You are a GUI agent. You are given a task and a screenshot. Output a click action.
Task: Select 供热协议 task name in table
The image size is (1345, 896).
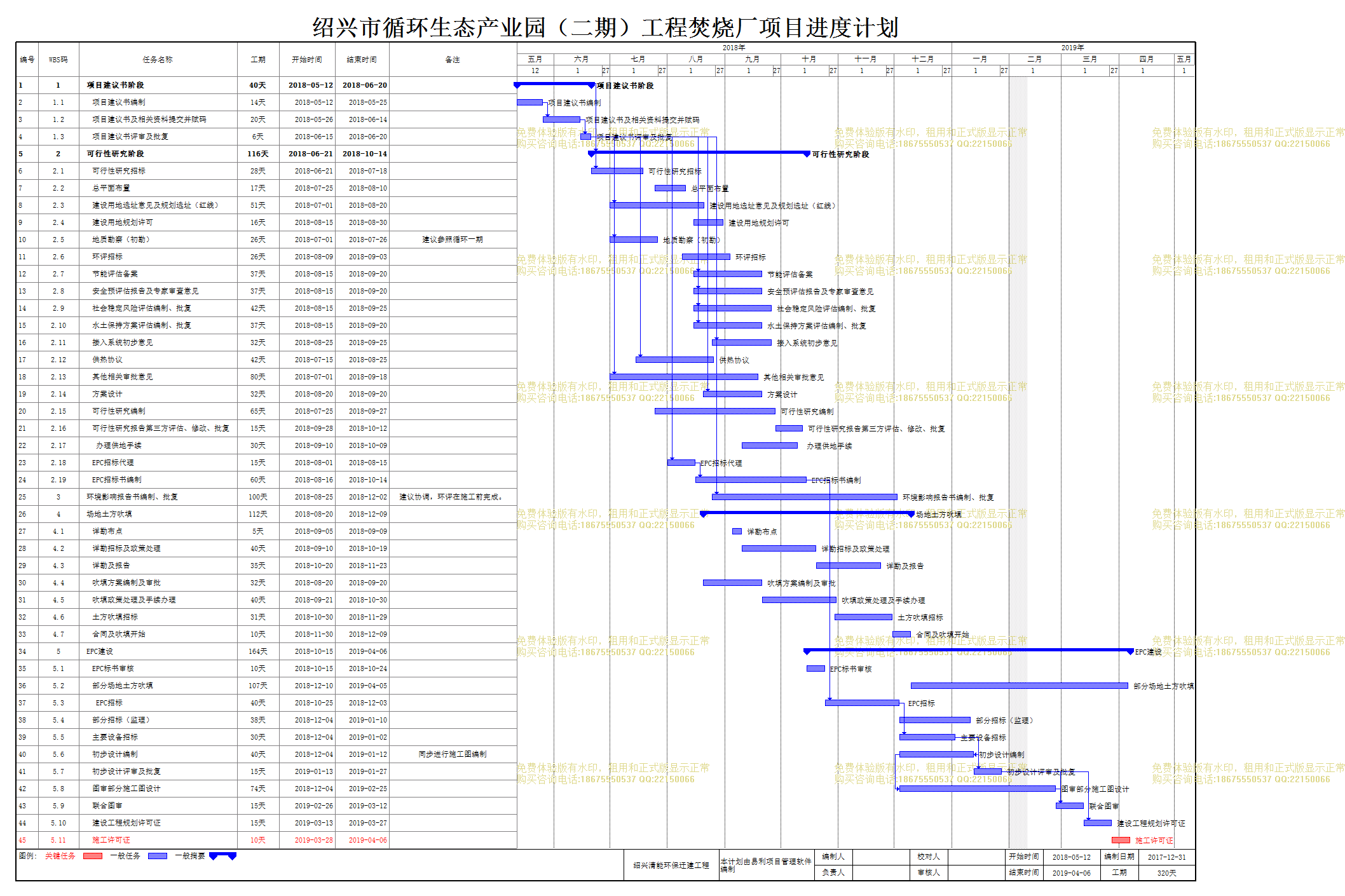107,360
